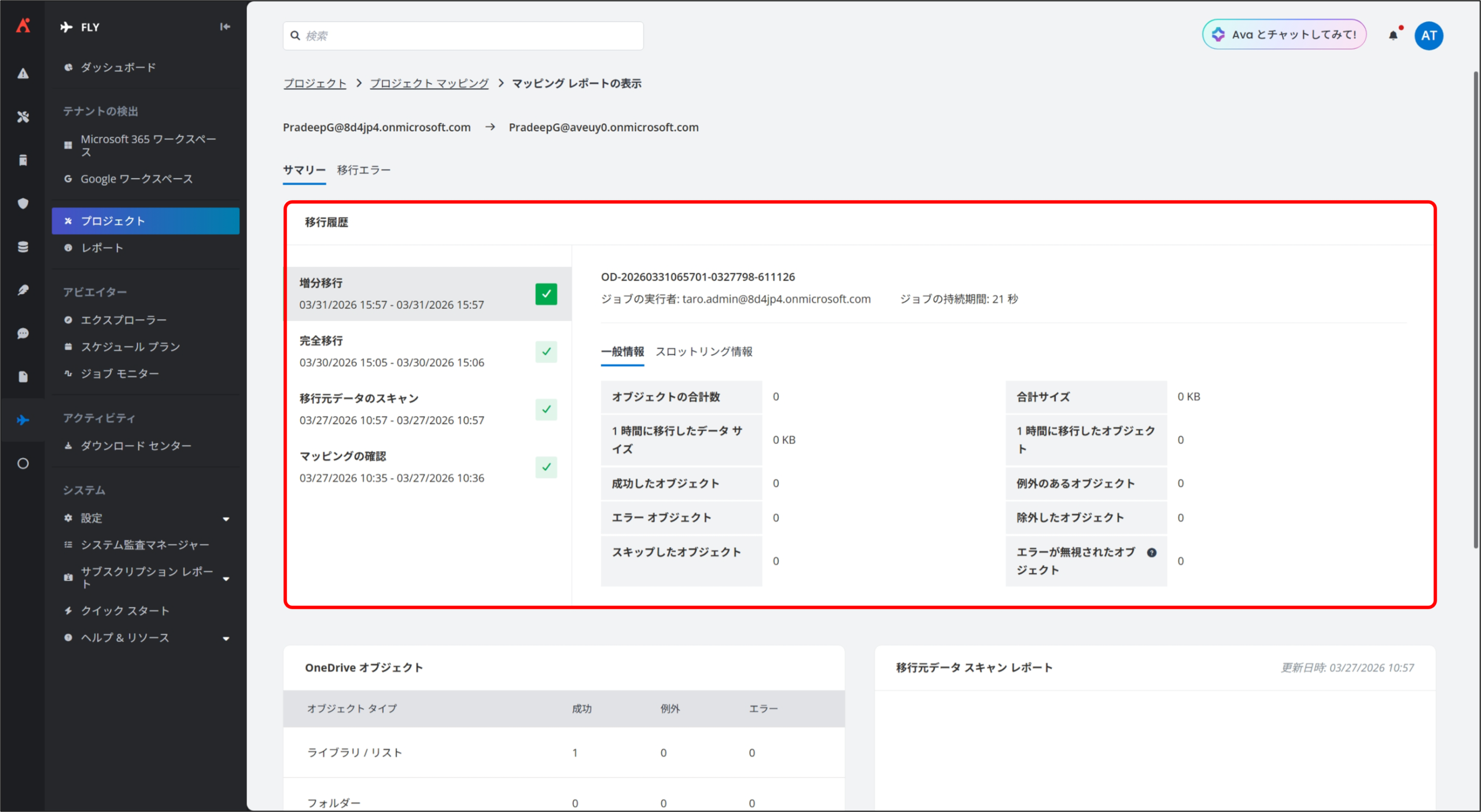Image resolution: width=1481 pixels, height=812 pixels.
Task: Click the chat bubble icon in the left rail
Action: 23,333
